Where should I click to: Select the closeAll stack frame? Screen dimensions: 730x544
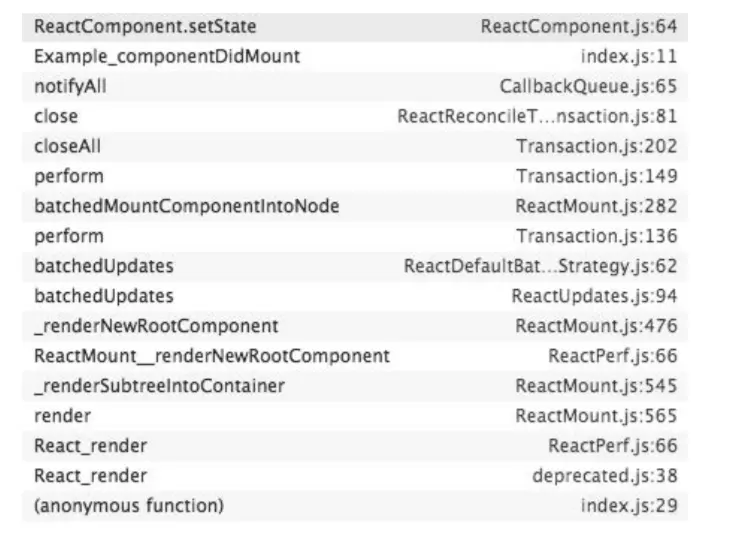pos(355,146)
